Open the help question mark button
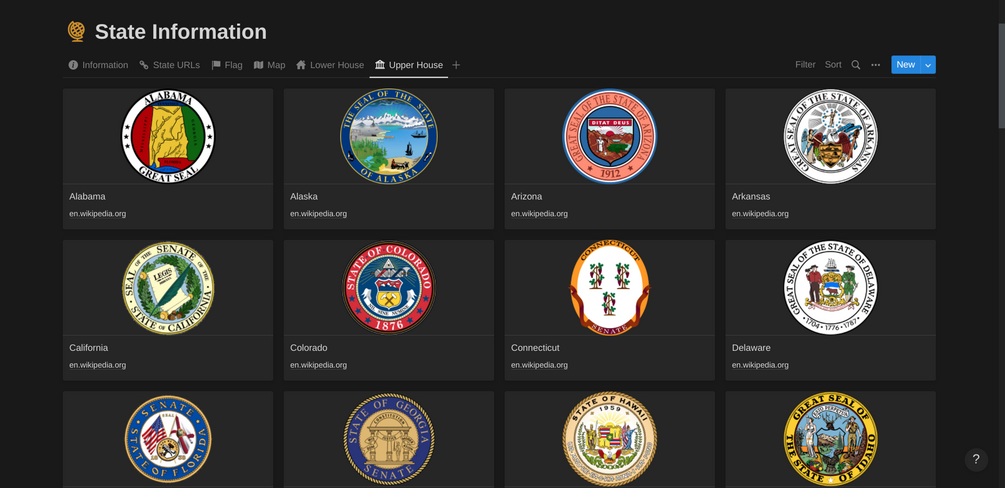 (976, 459)
